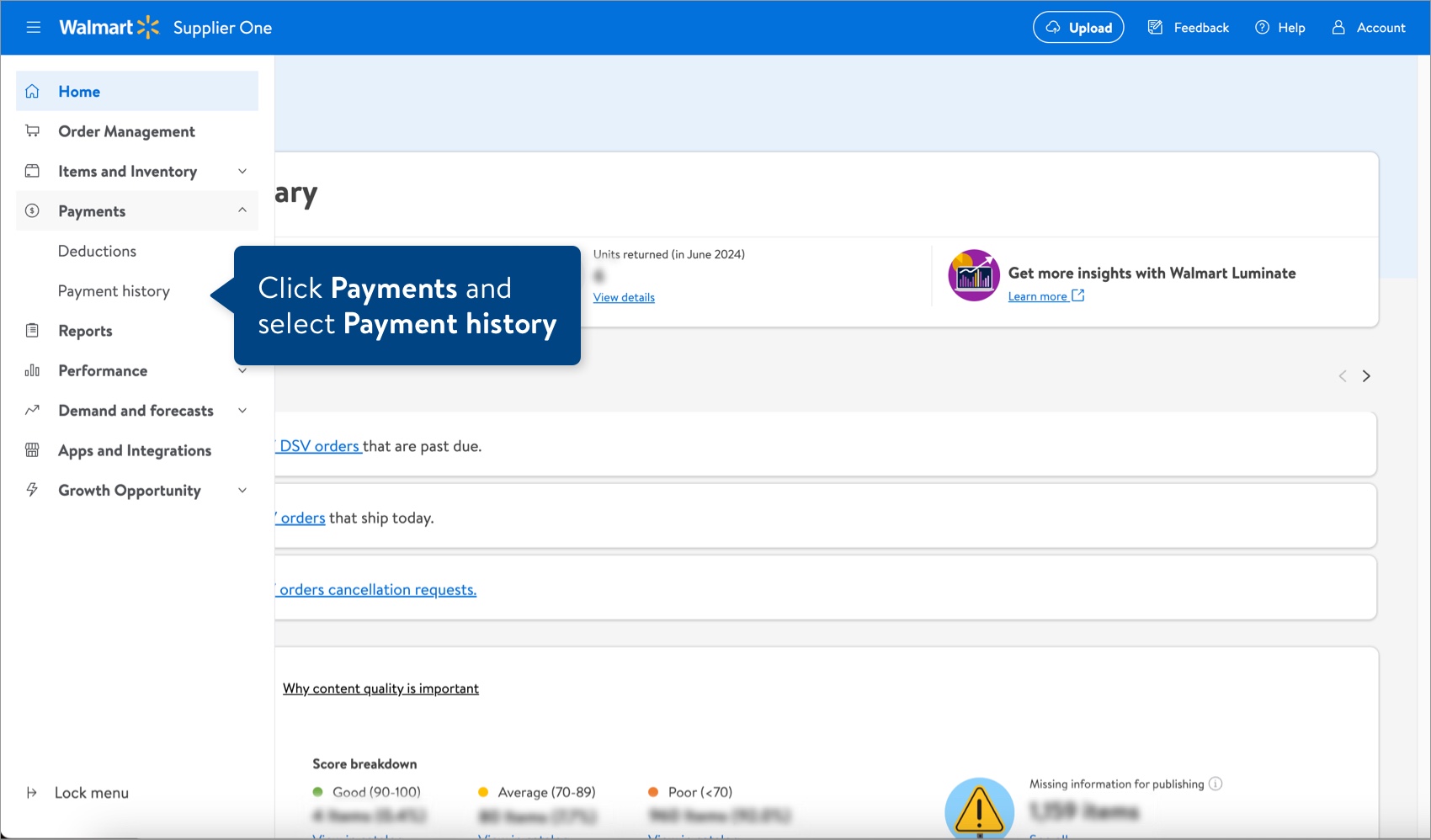
Task: Click the Growth Opportunity lightning icon
Action: pyautogui.click(x=32, y=490)
